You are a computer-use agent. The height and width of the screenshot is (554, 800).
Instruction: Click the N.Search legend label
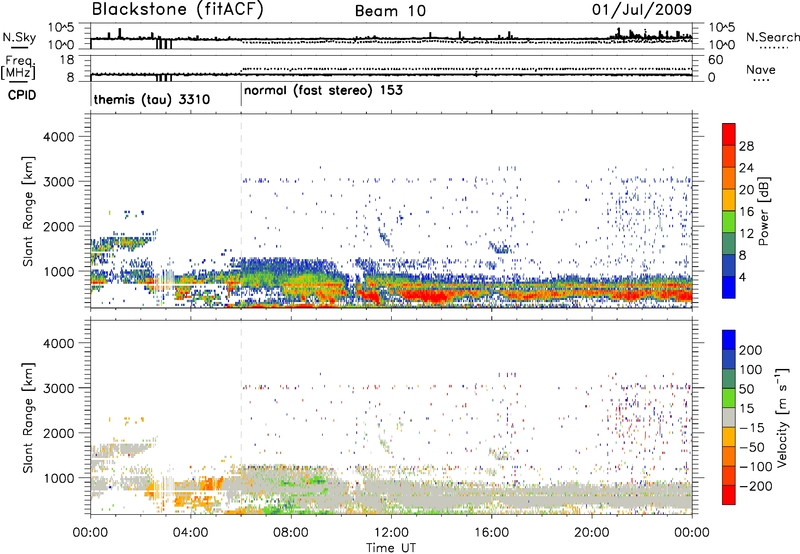772,37
